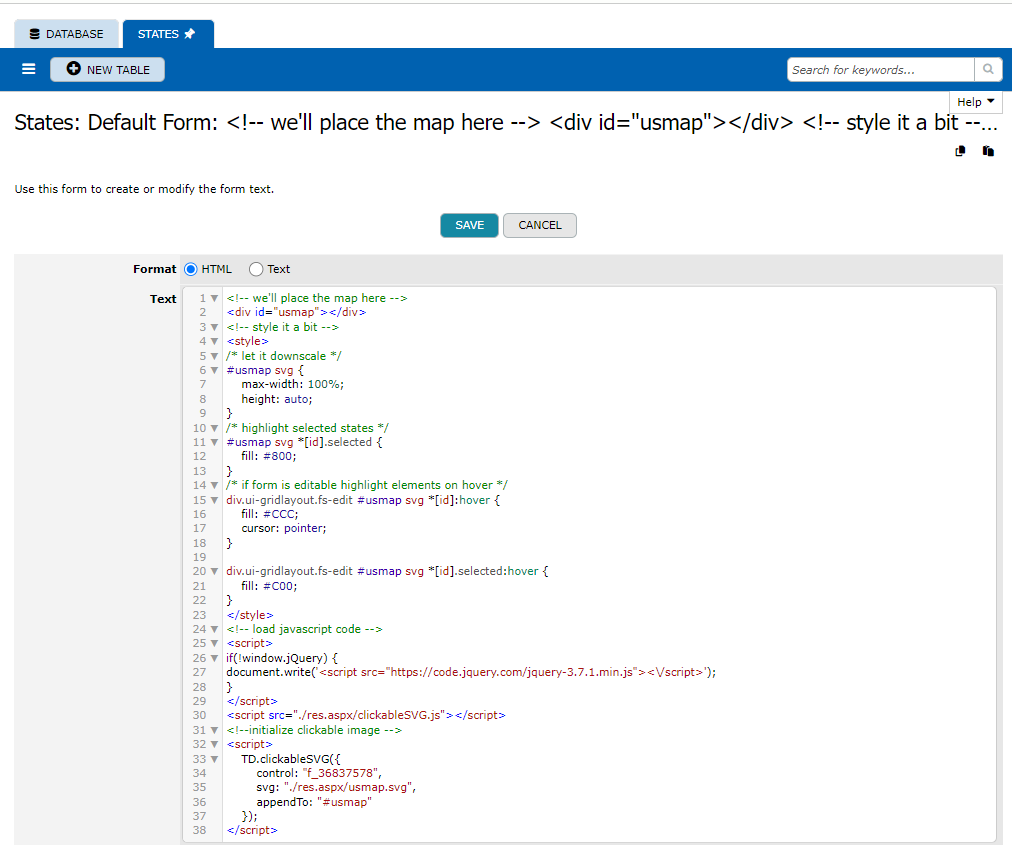Select the Text format radio button
1012x850 pixels.
click(x=256, y=269)
